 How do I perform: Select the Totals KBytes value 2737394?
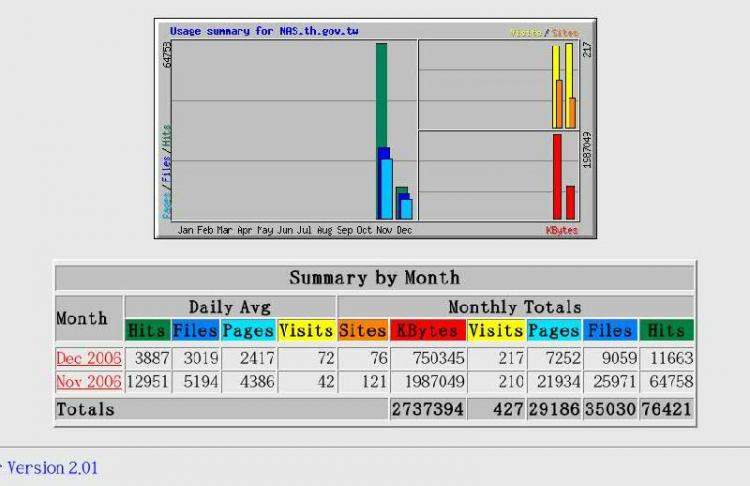[x=427, y=409]
